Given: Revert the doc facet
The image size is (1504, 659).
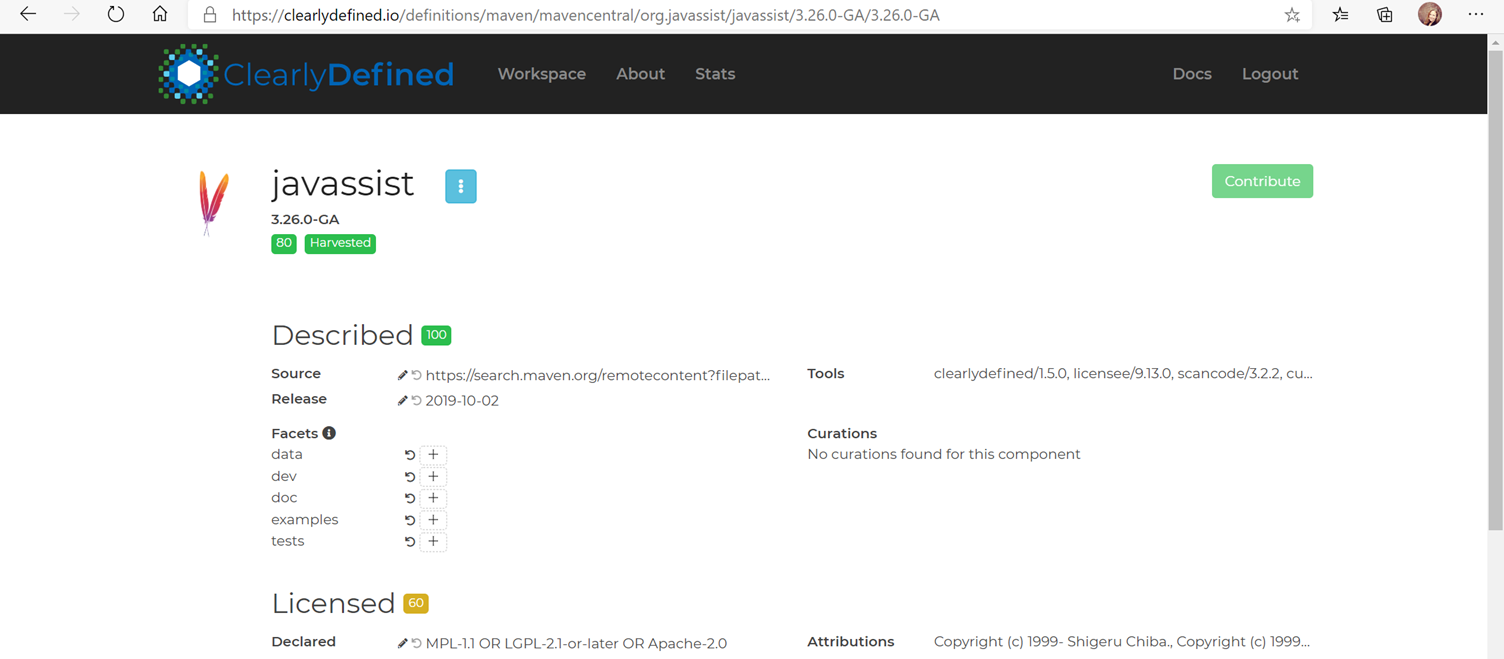Looking at the screenshot, I should tap(410, 498).
